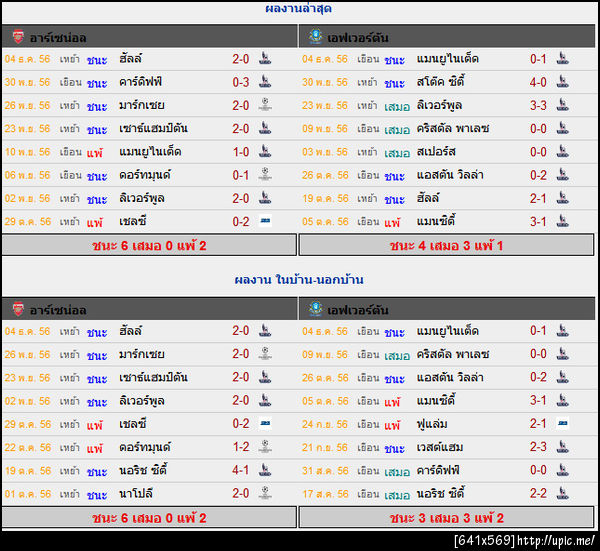Click league icon in ลิเวอร์พูล 3-3 row
600x551 pixels.
(x=562, y=105)
